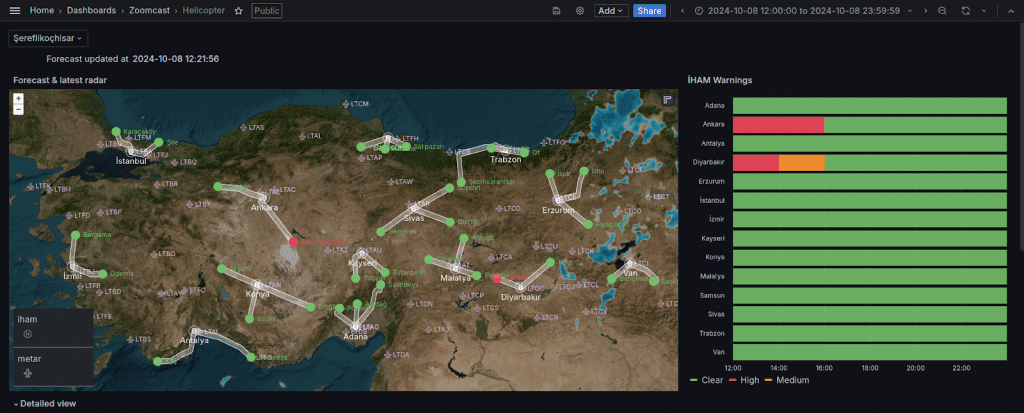Click the Share button

pos(649,10)
